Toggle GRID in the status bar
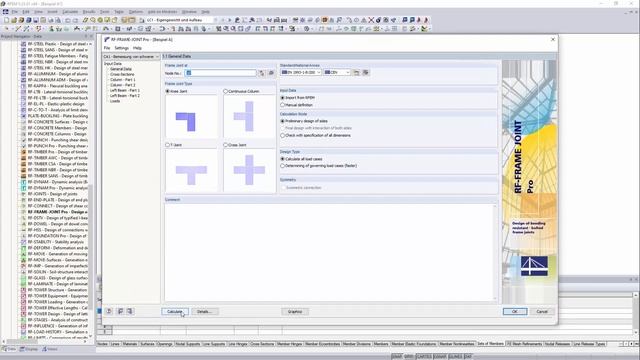 409,357
